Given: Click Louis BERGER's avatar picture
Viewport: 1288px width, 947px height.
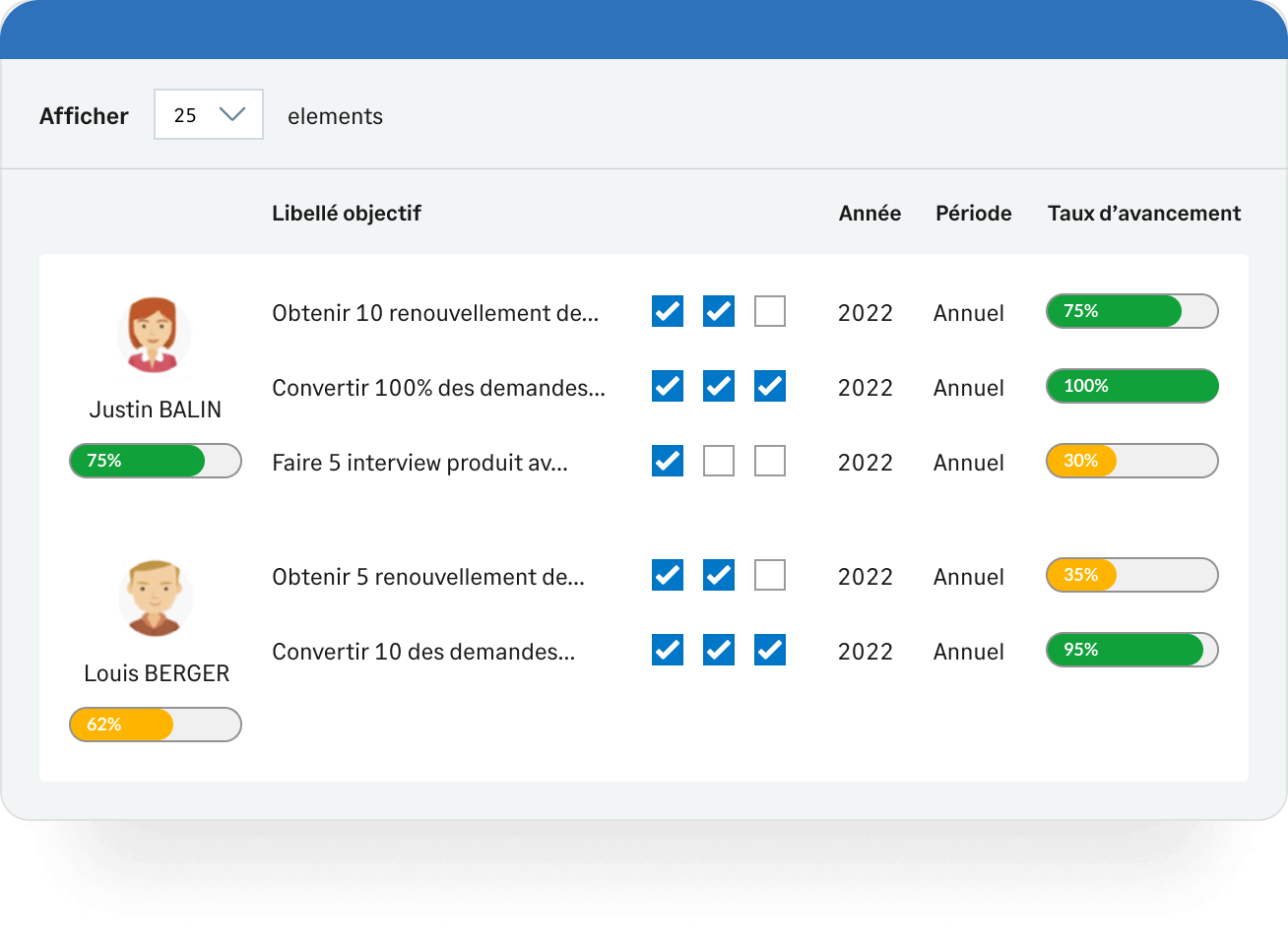Looking at the screenshot, I should coord(156,599).
